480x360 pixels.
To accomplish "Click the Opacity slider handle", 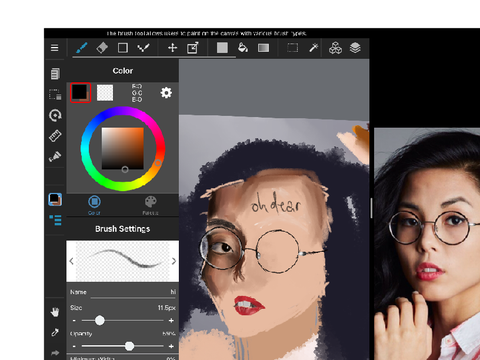I will click(x=129, y=346).
